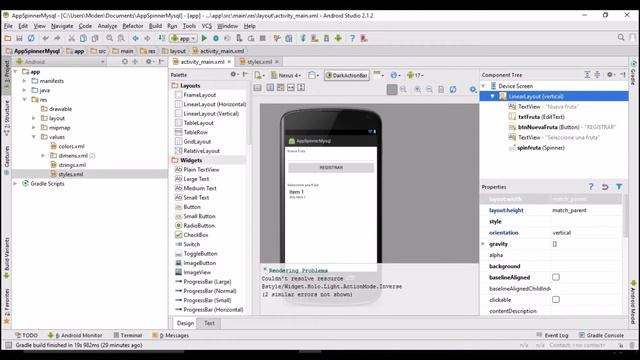Toggle the clickable property checkbox

point(556,300)
